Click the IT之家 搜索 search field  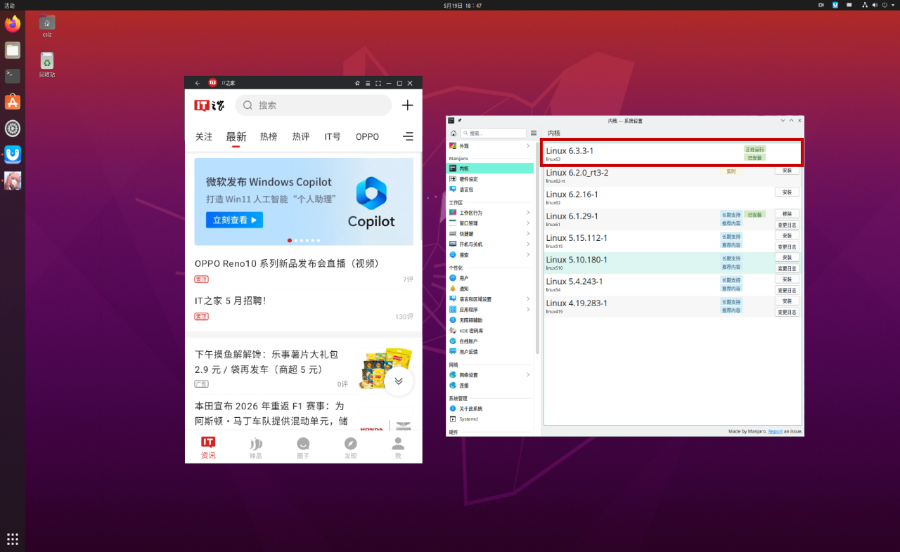coord(313,105)
